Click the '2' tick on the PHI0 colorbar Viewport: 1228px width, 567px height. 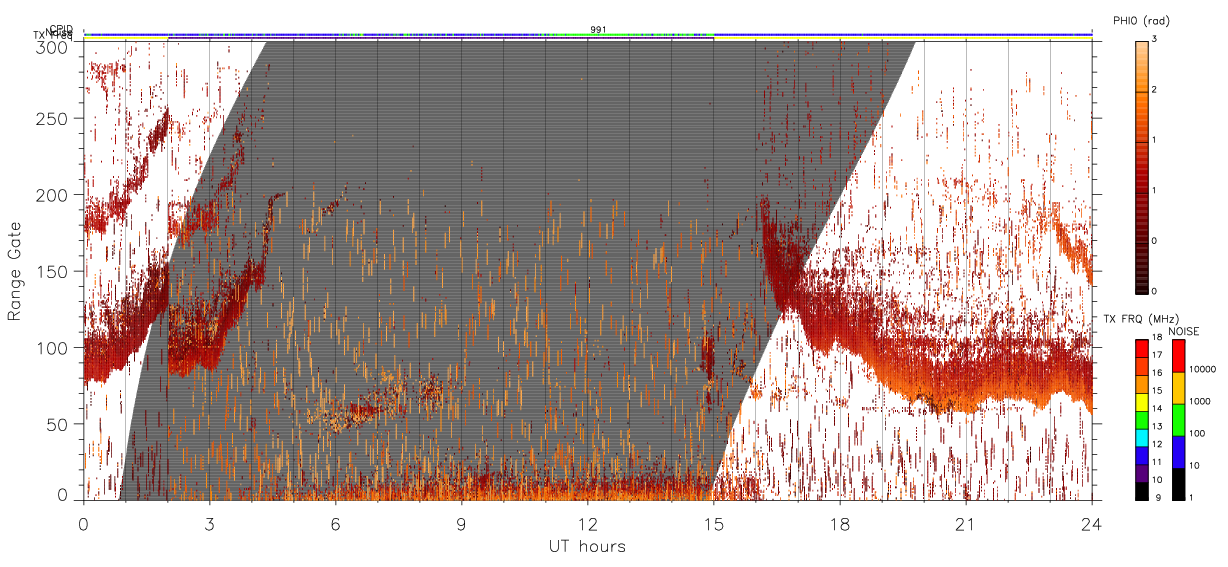(1156, 92)
